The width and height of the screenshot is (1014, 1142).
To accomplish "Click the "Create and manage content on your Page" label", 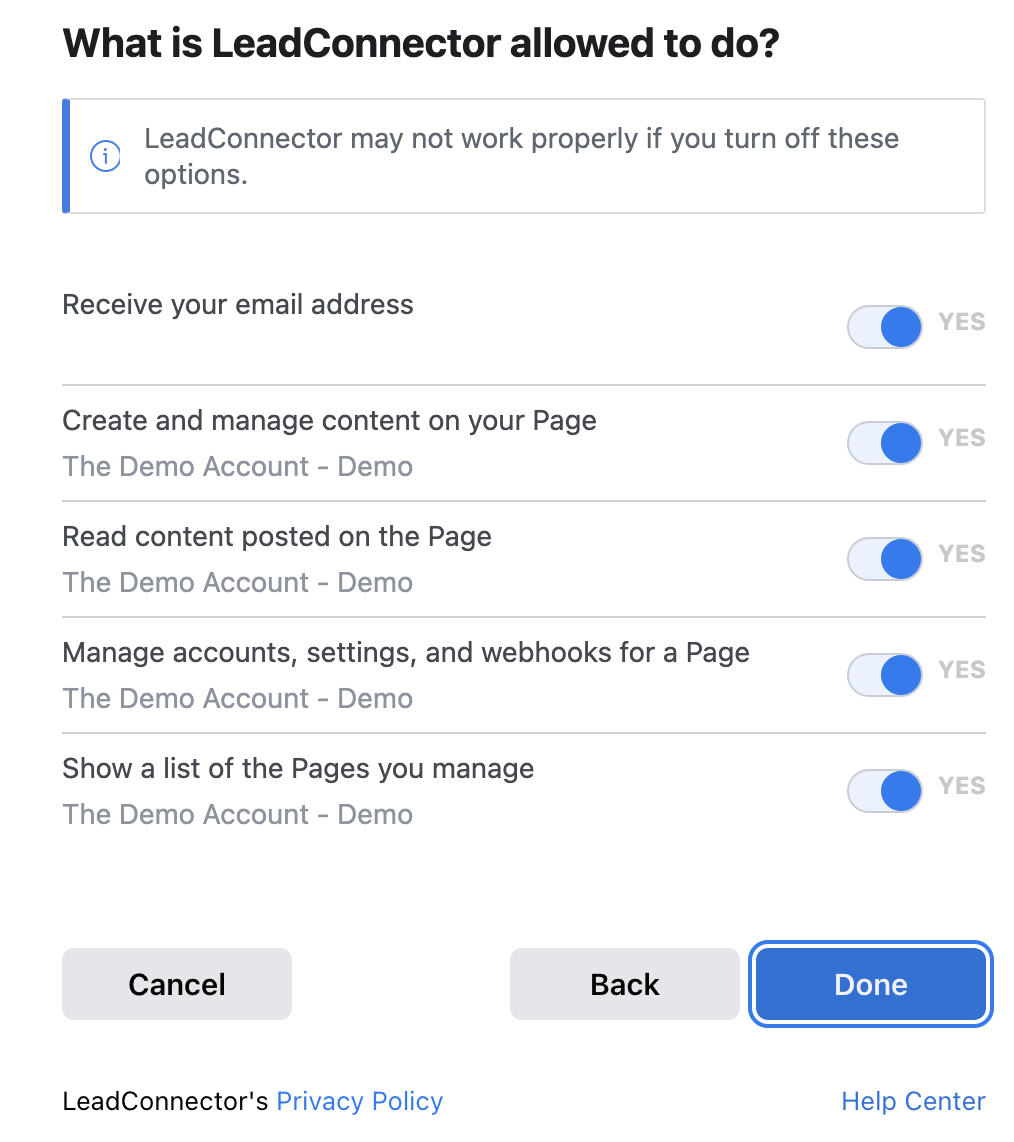I will 329,421.
